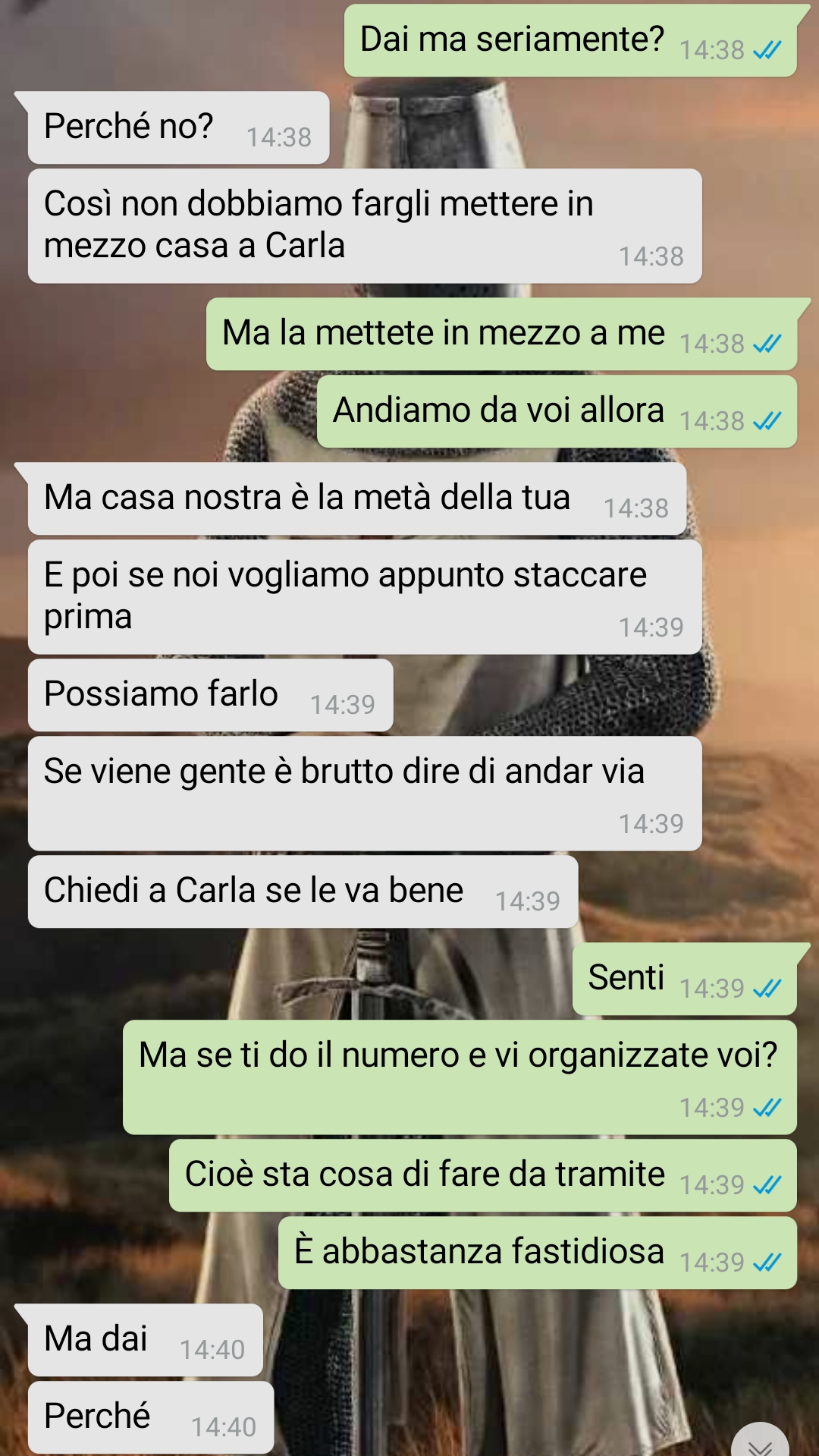Tap the 'E poi se noi vogliamo appunto staccare' message

[365, 597]
